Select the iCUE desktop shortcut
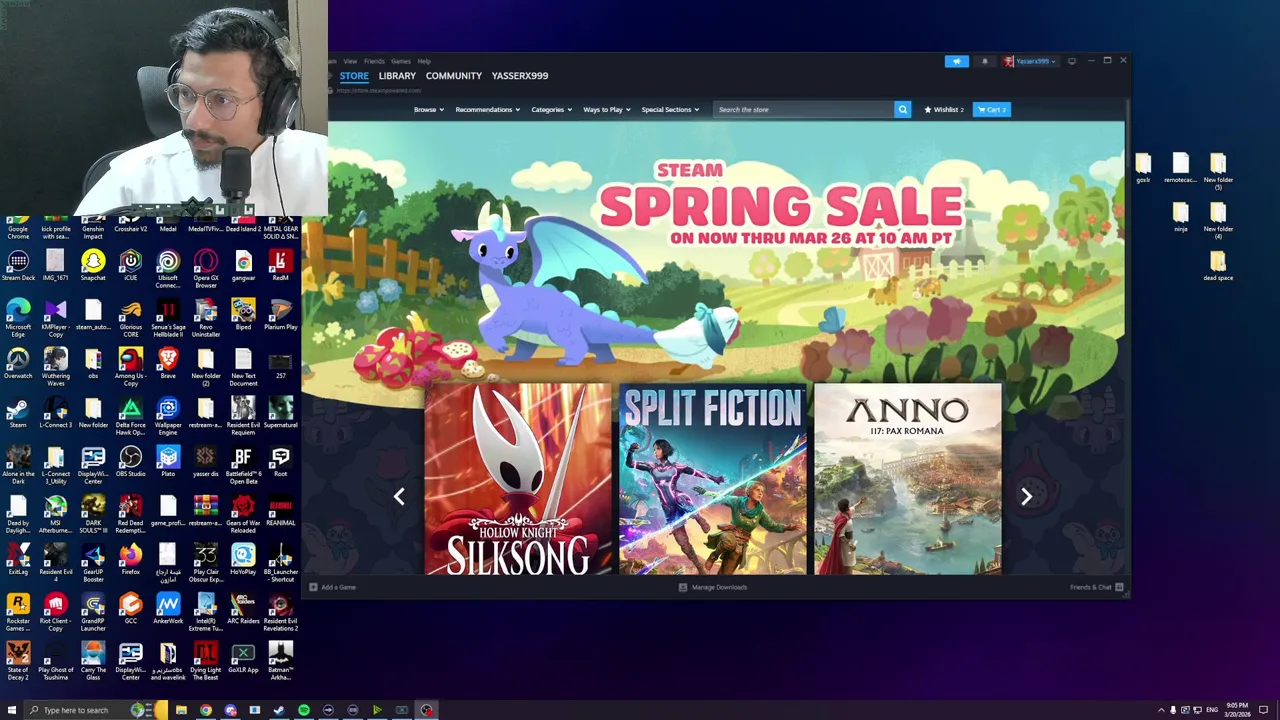The height and width of the screenshot is (720, 1280). tap(130, 266)
